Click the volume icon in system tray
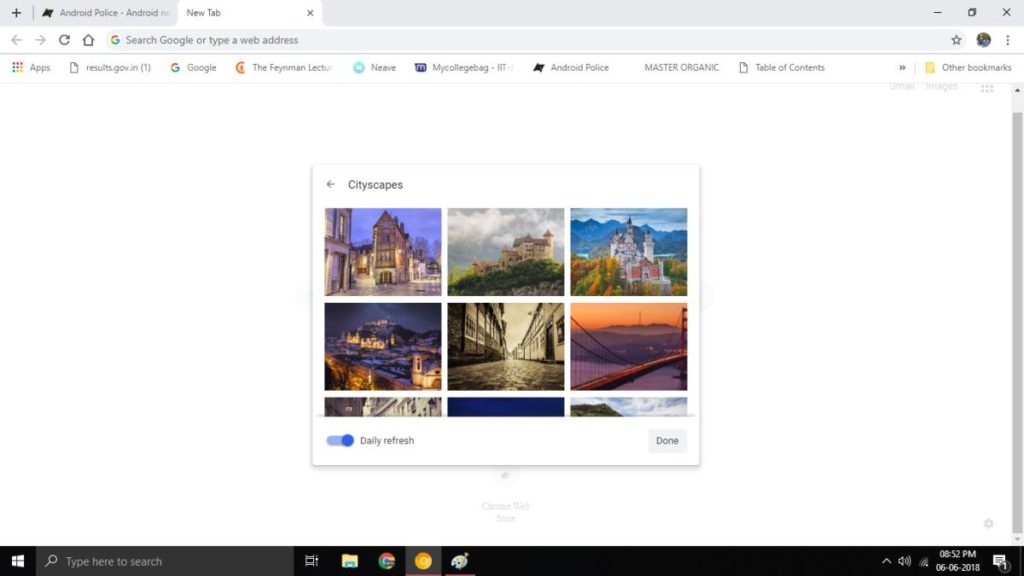1024x576 pixels. tap(904, 561)
